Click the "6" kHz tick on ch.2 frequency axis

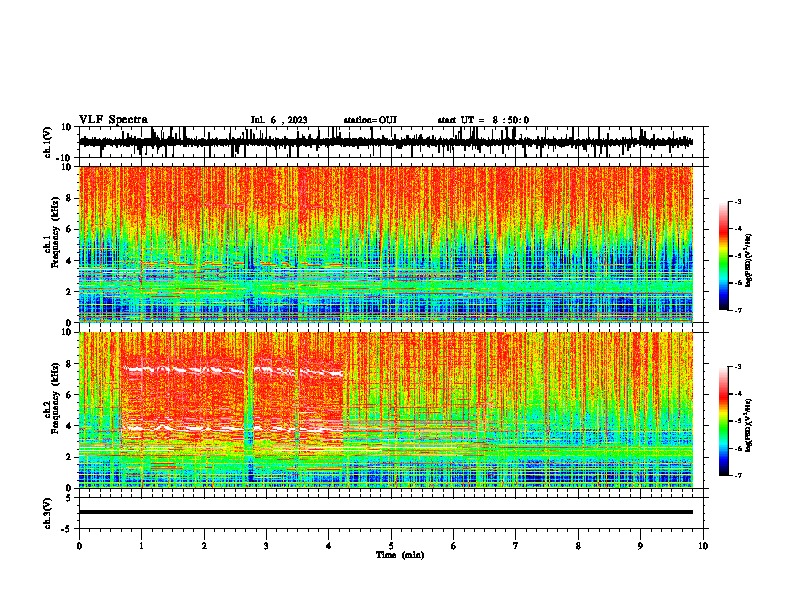tap(69, 395)
